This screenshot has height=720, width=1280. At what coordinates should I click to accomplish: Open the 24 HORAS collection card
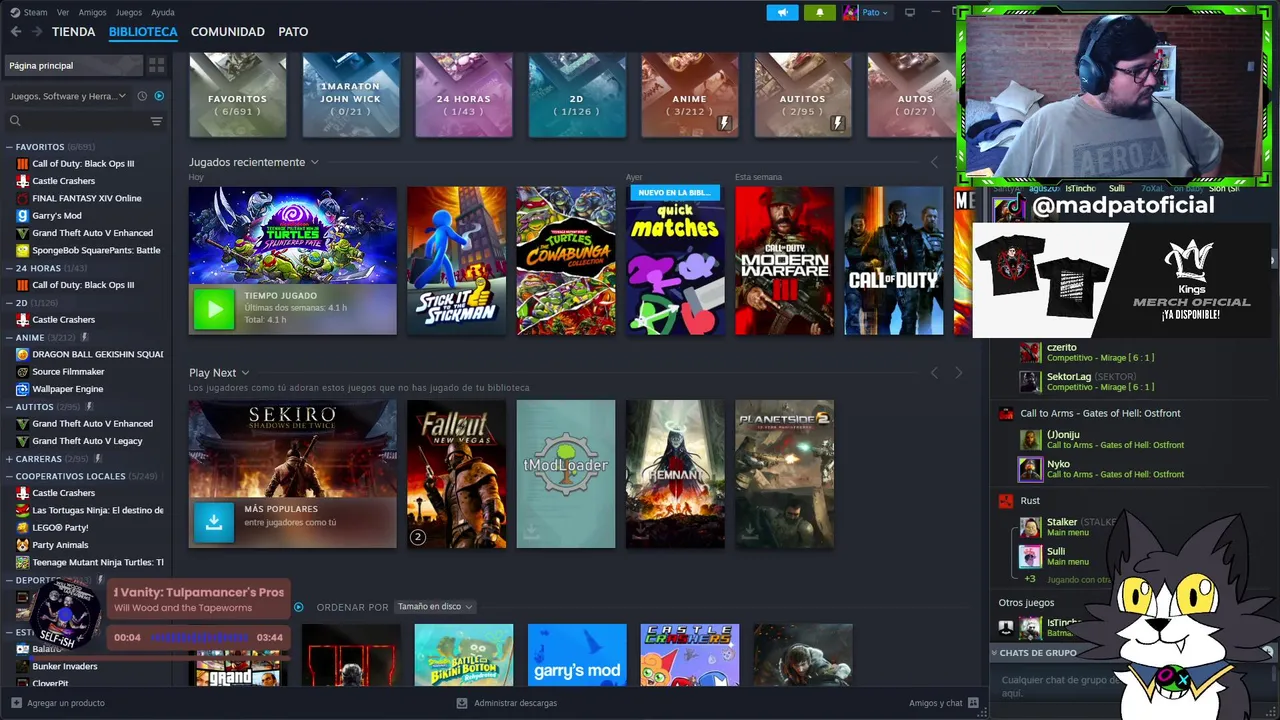(464, 95)
